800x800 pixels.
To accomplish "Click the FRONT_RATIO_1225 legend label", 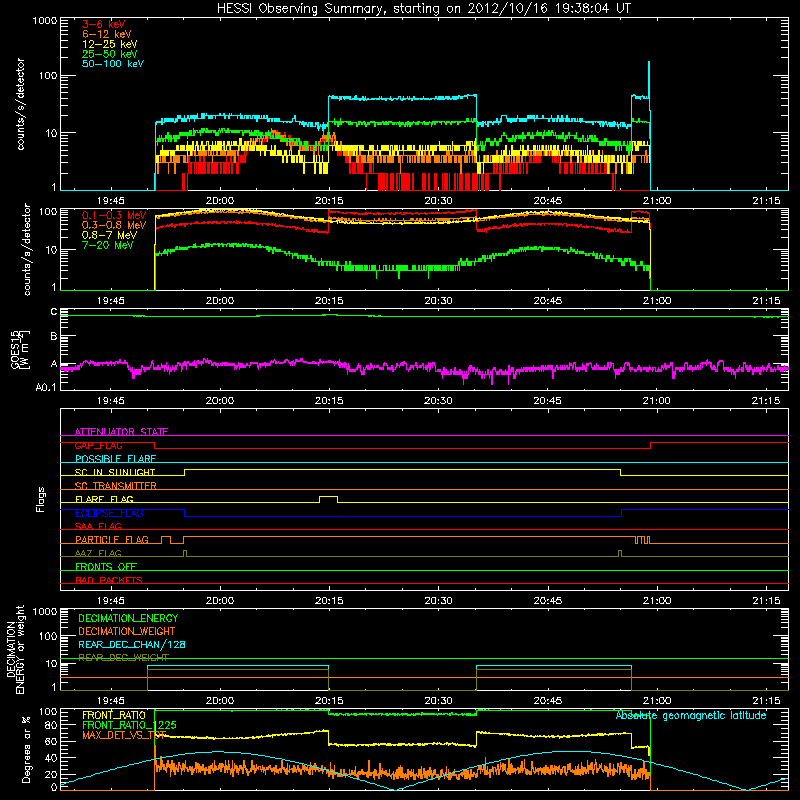I will [x=129, y=725].
